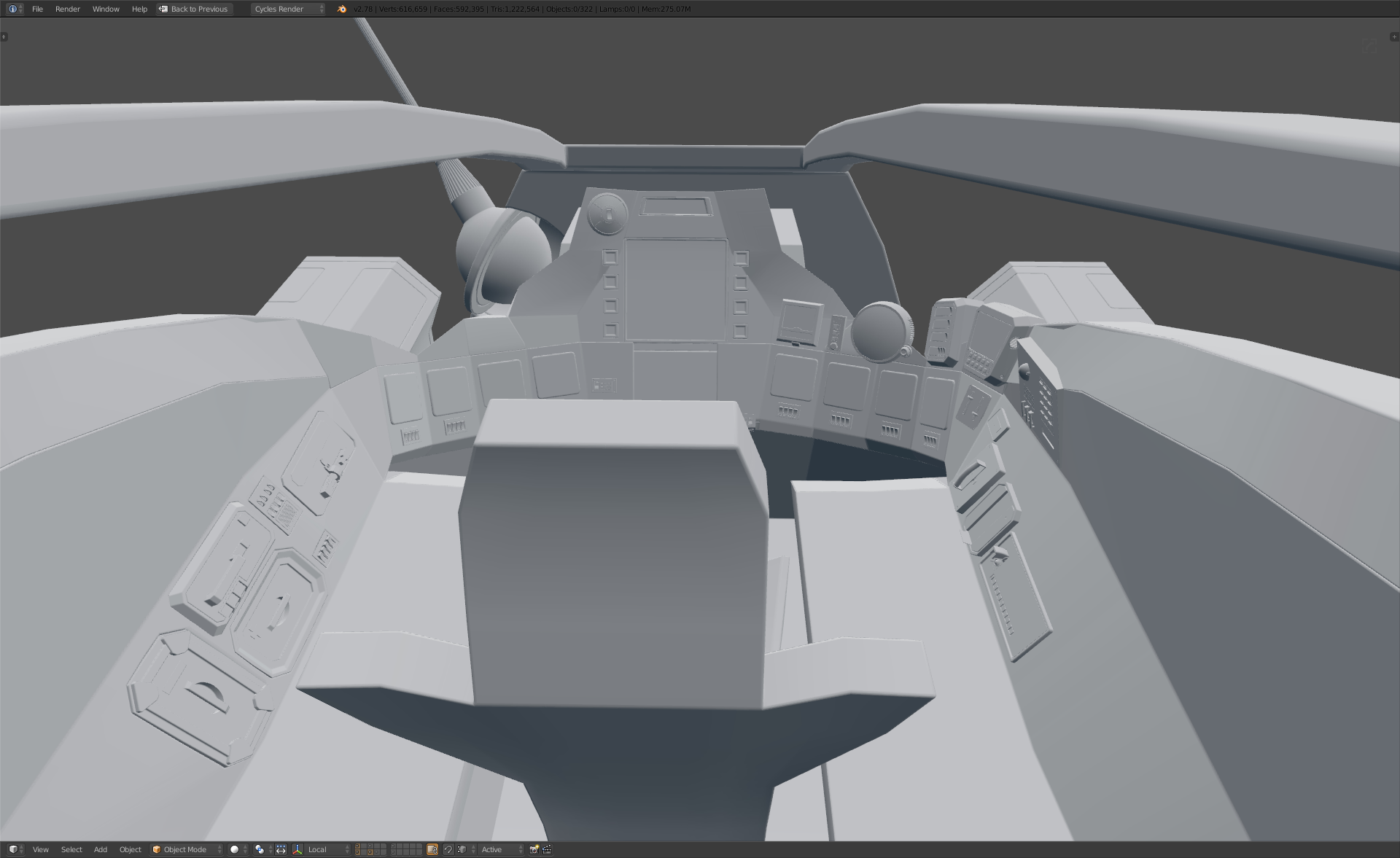Screen dimensions: 1400x858
Task: Open the Cycles Render engine dropdown
Action: pos(288,9)
